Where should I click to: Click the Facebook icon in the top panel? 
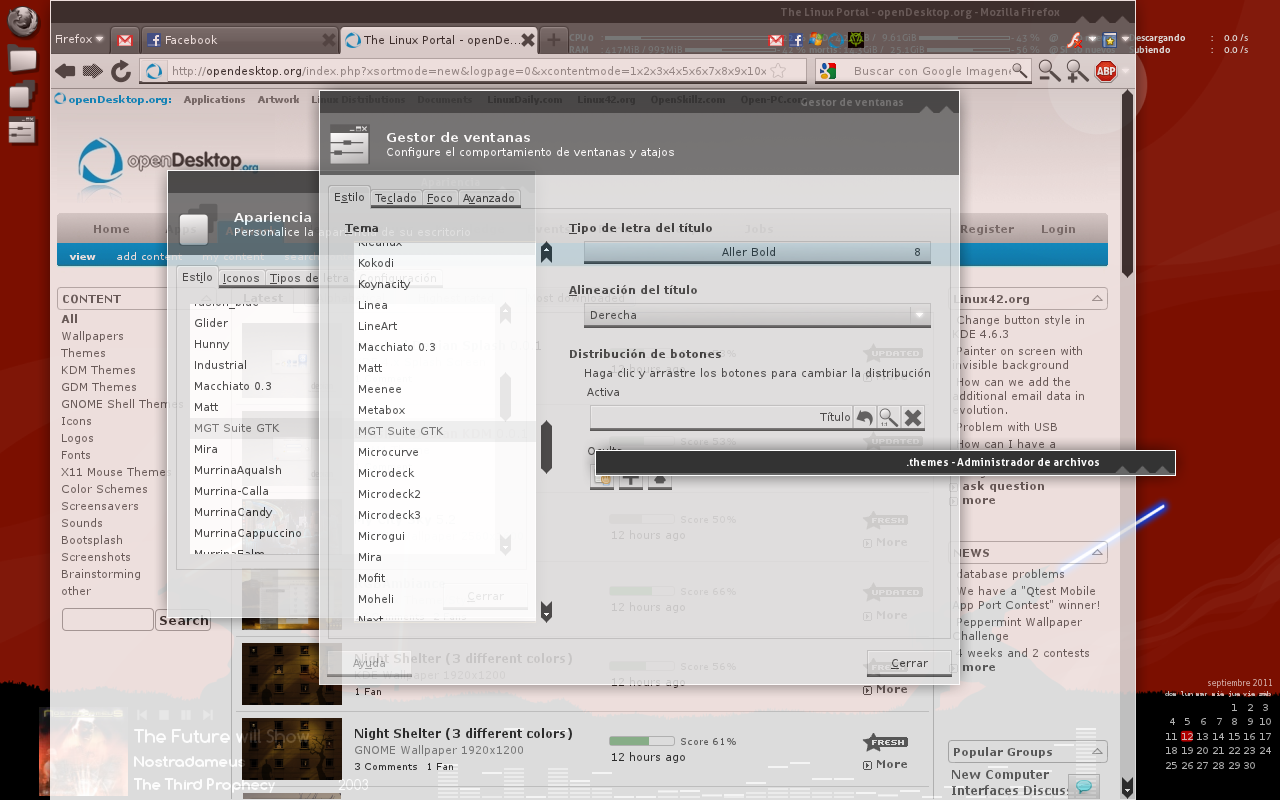pyautogui.click(x=796, y=40)
